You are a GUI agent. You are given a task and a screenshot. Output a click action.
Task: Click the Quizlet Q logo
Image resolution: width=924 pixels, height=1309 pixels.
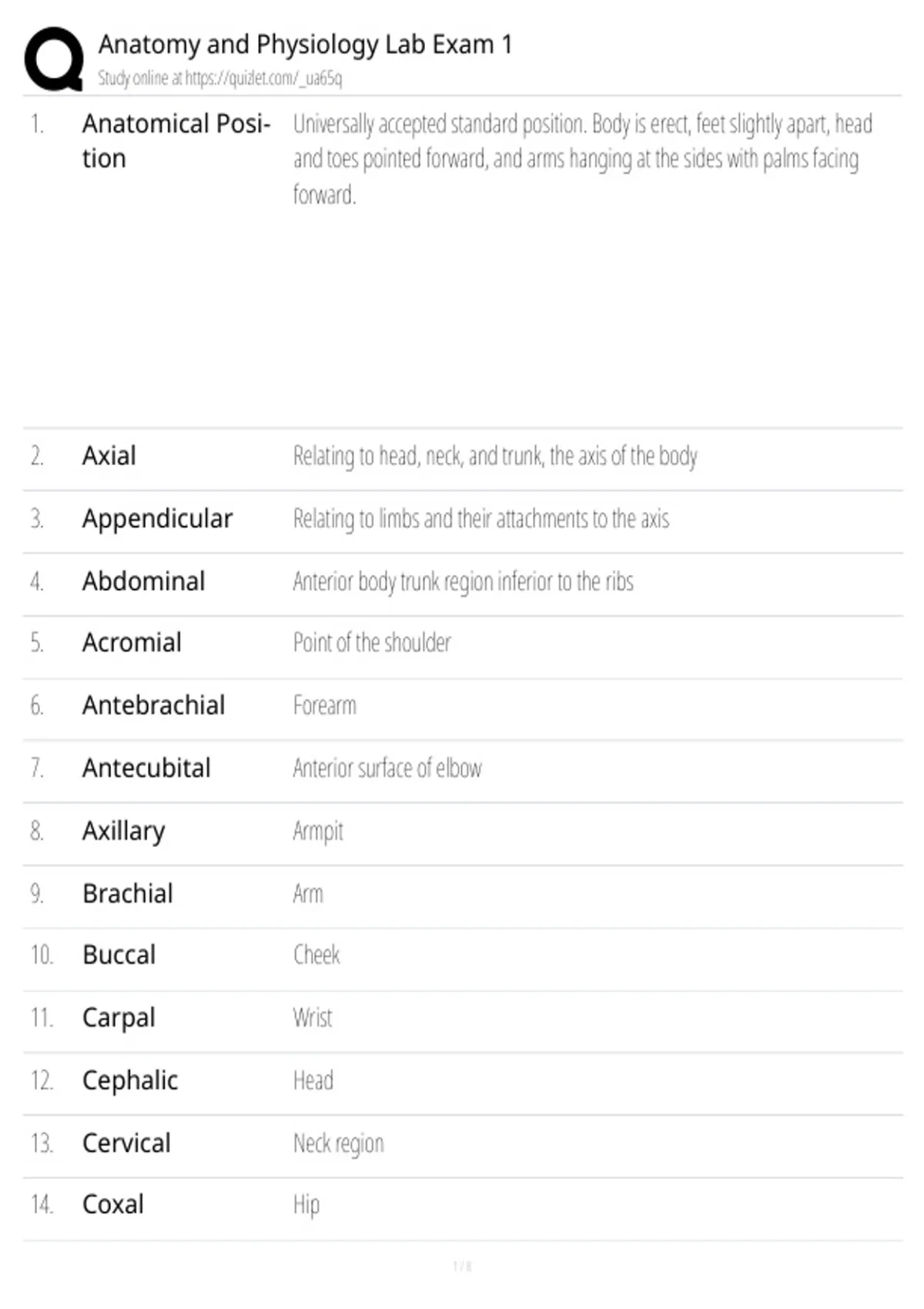(x=54, y=59)
